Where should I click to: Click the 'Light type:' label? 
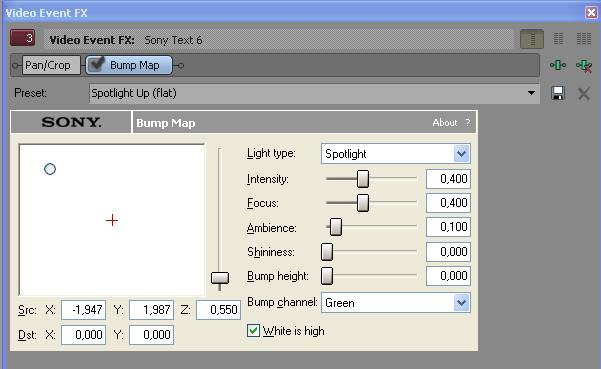click(x=271, y=153)
